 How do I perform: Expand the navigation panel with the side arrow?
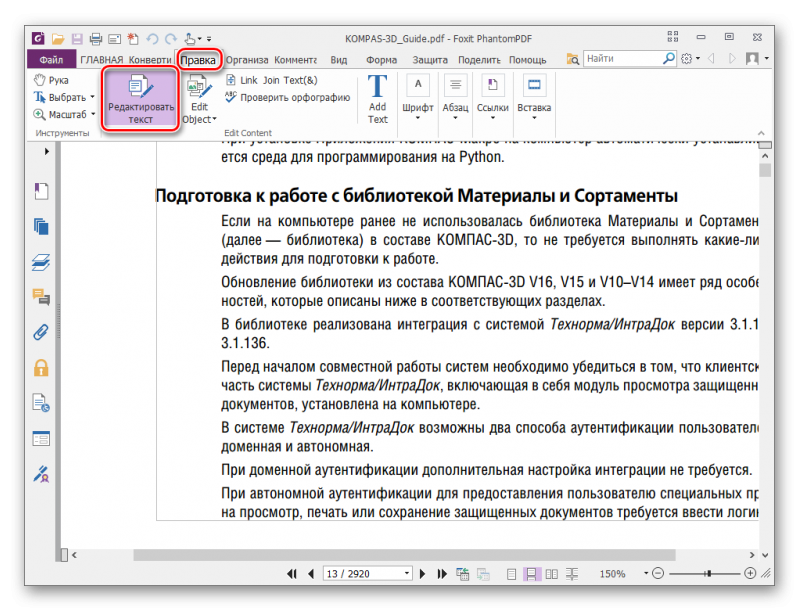(46, 151)
